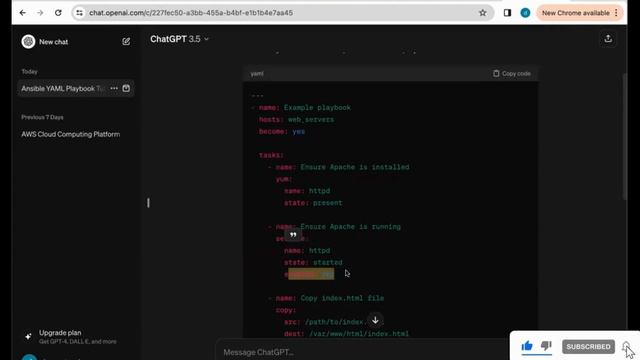Click the 'state: started' line
Viewport: 640px width, 360px height.
tap(313, 262)
